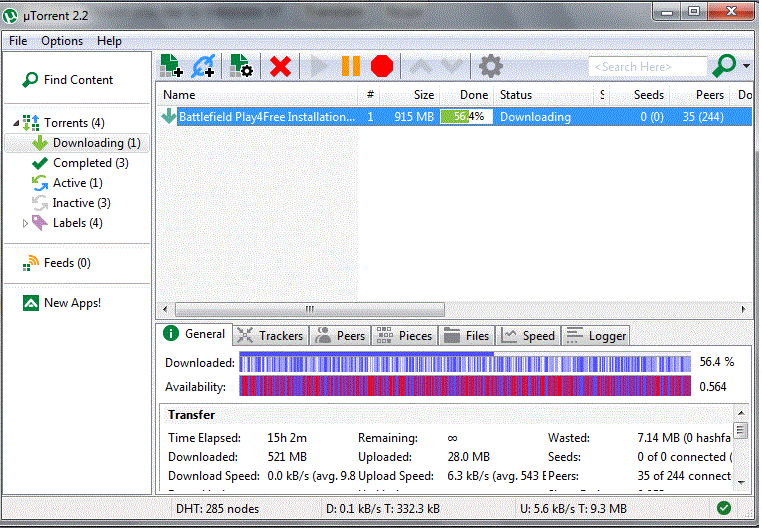Open Preferences using the gear icon
This screenshot has height=528, width=762.
pos(490,66)
